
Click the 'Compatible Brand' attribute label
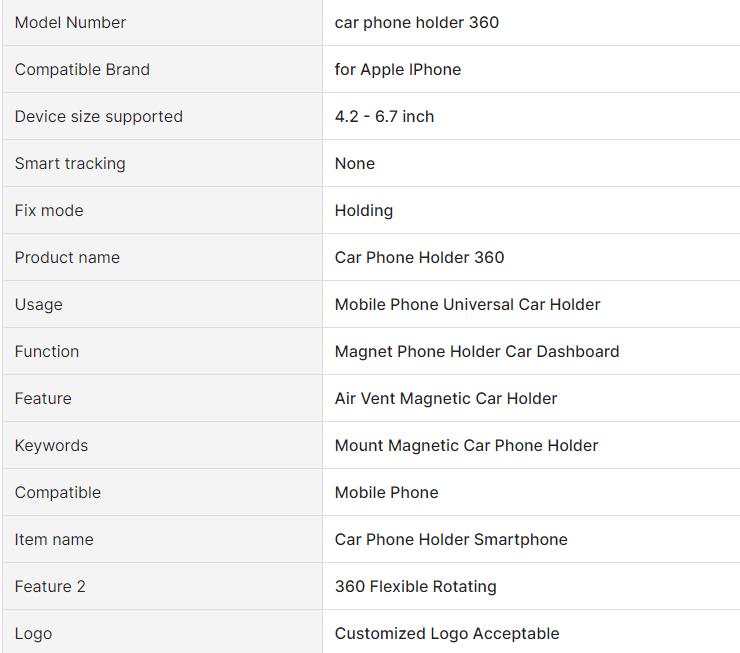(82, 69)
